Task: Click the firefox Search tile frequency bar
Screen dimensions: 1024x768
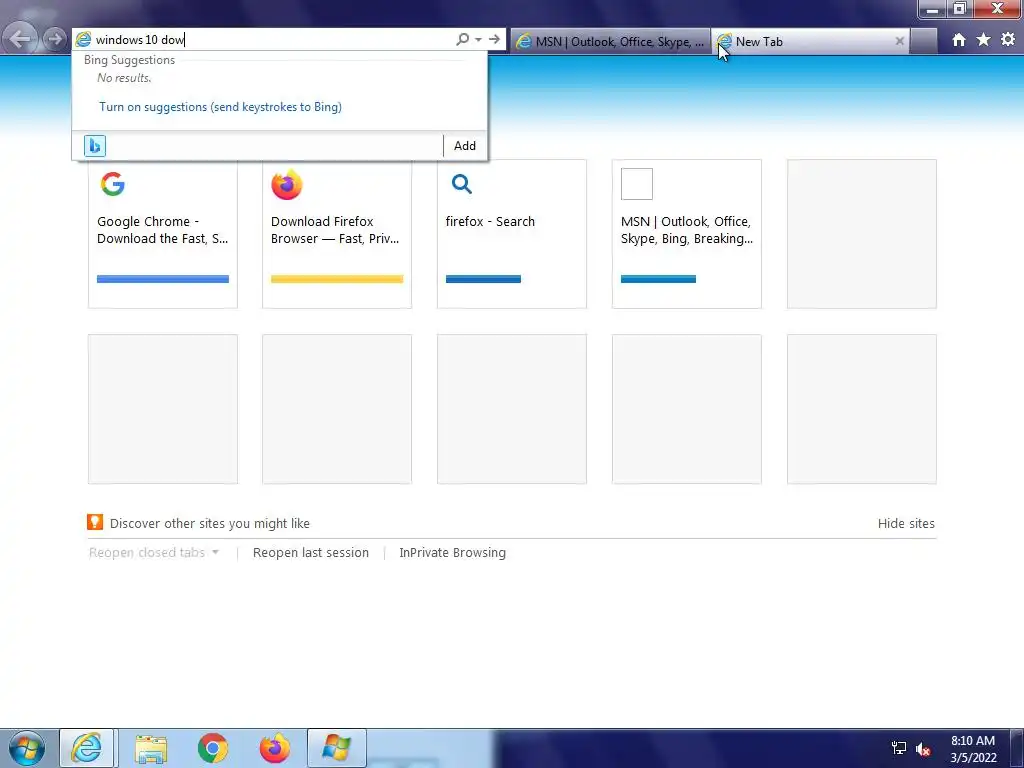Action: pos(483,279)
